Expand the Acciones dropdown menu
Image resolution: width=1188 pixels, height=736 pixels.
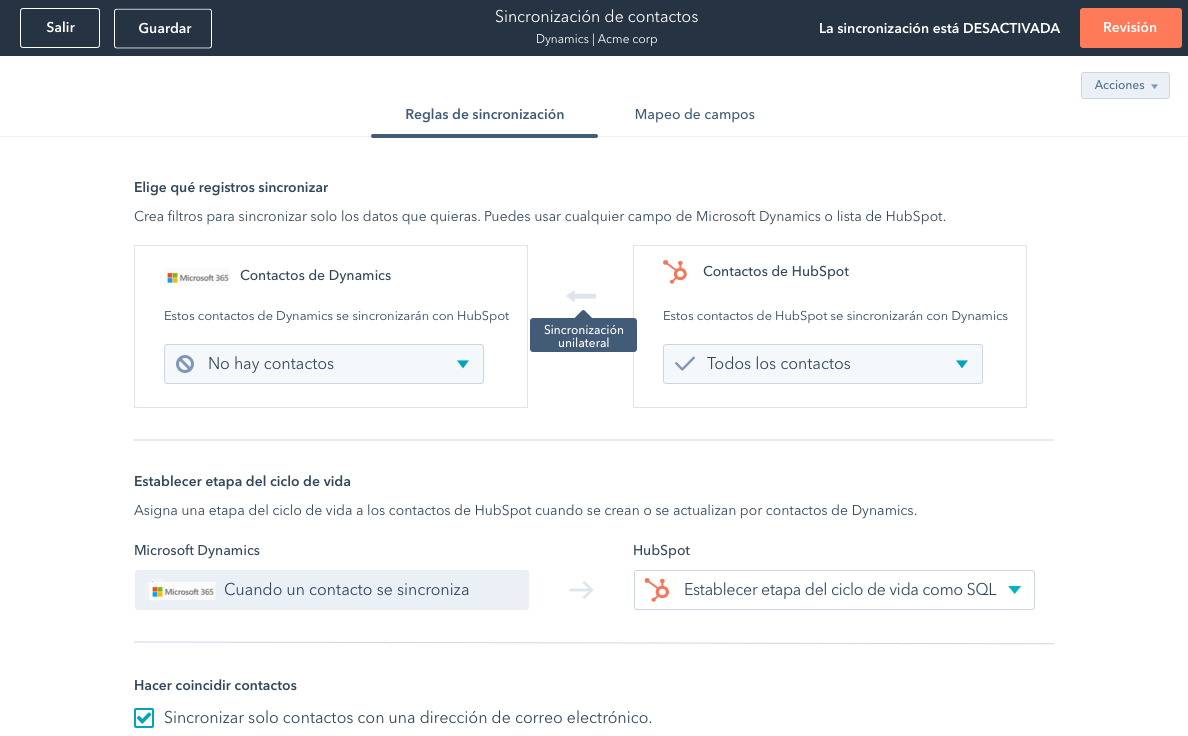pyautogui.click(x=1125, y=86)
